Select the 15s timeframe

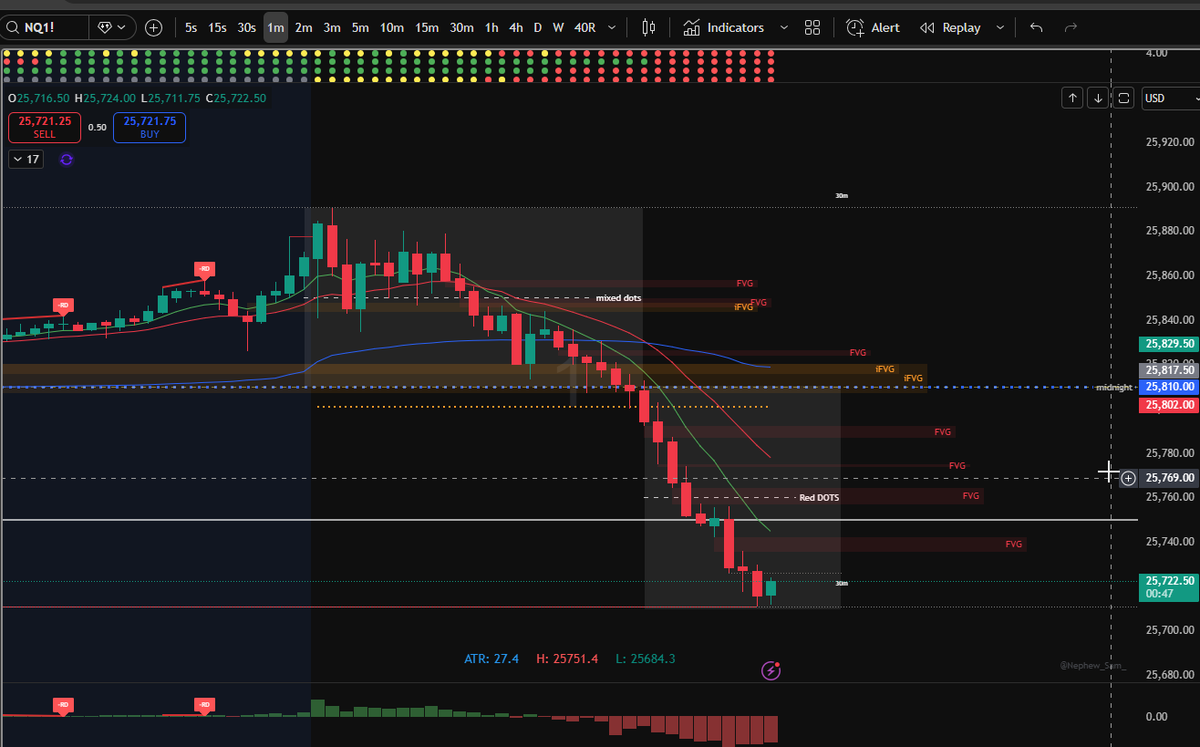(x=217, y=28)
